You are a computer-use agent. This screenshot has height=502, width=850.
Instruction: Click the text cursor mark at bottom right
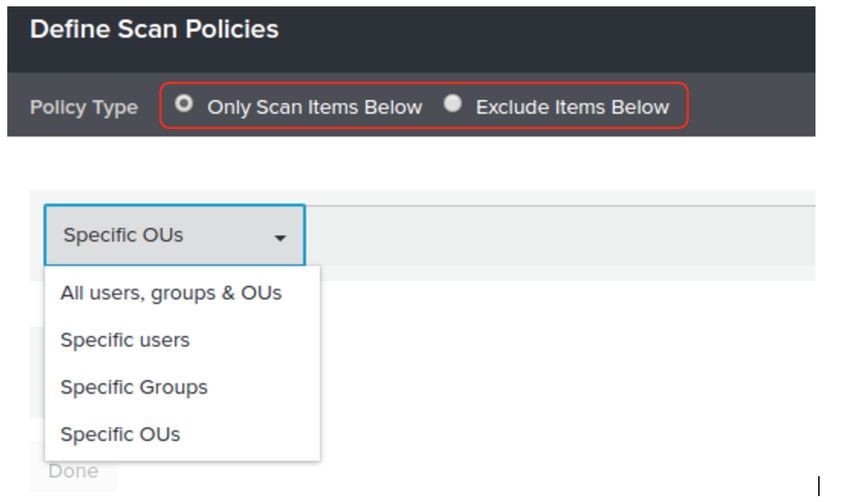pos(819,486)
